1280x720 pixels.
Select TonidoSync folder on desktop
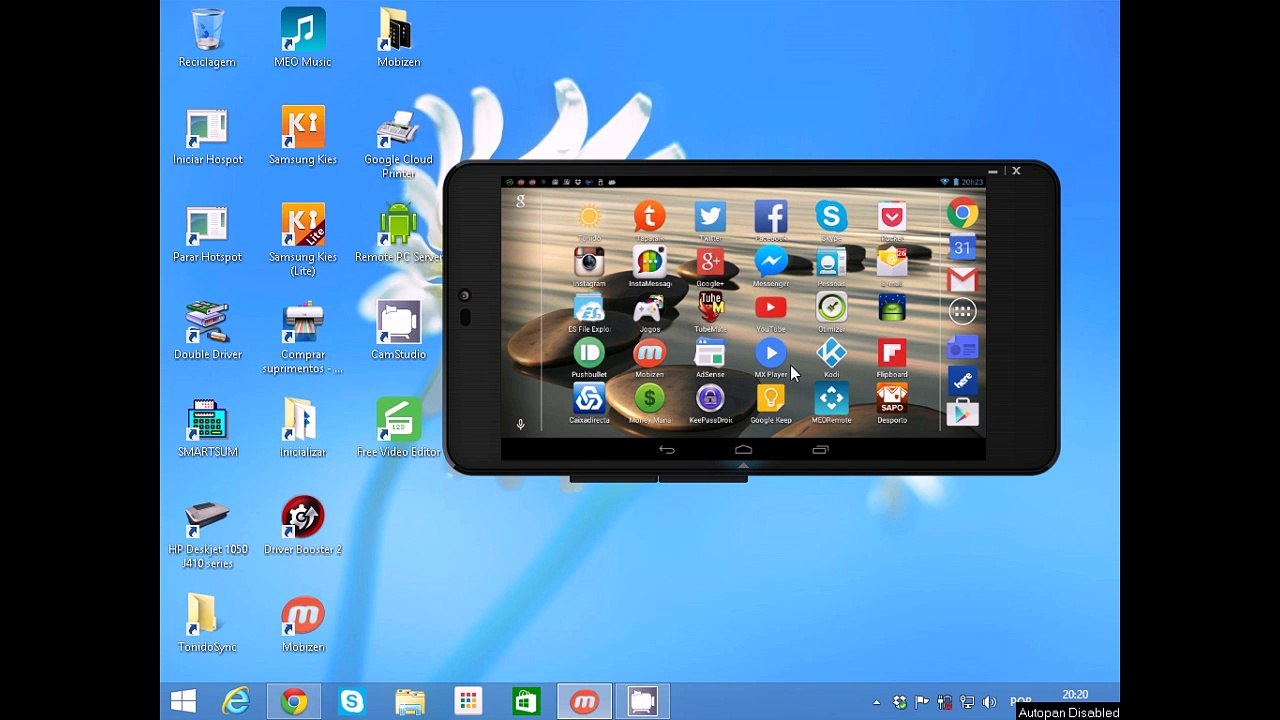click(x=207, y=622)
